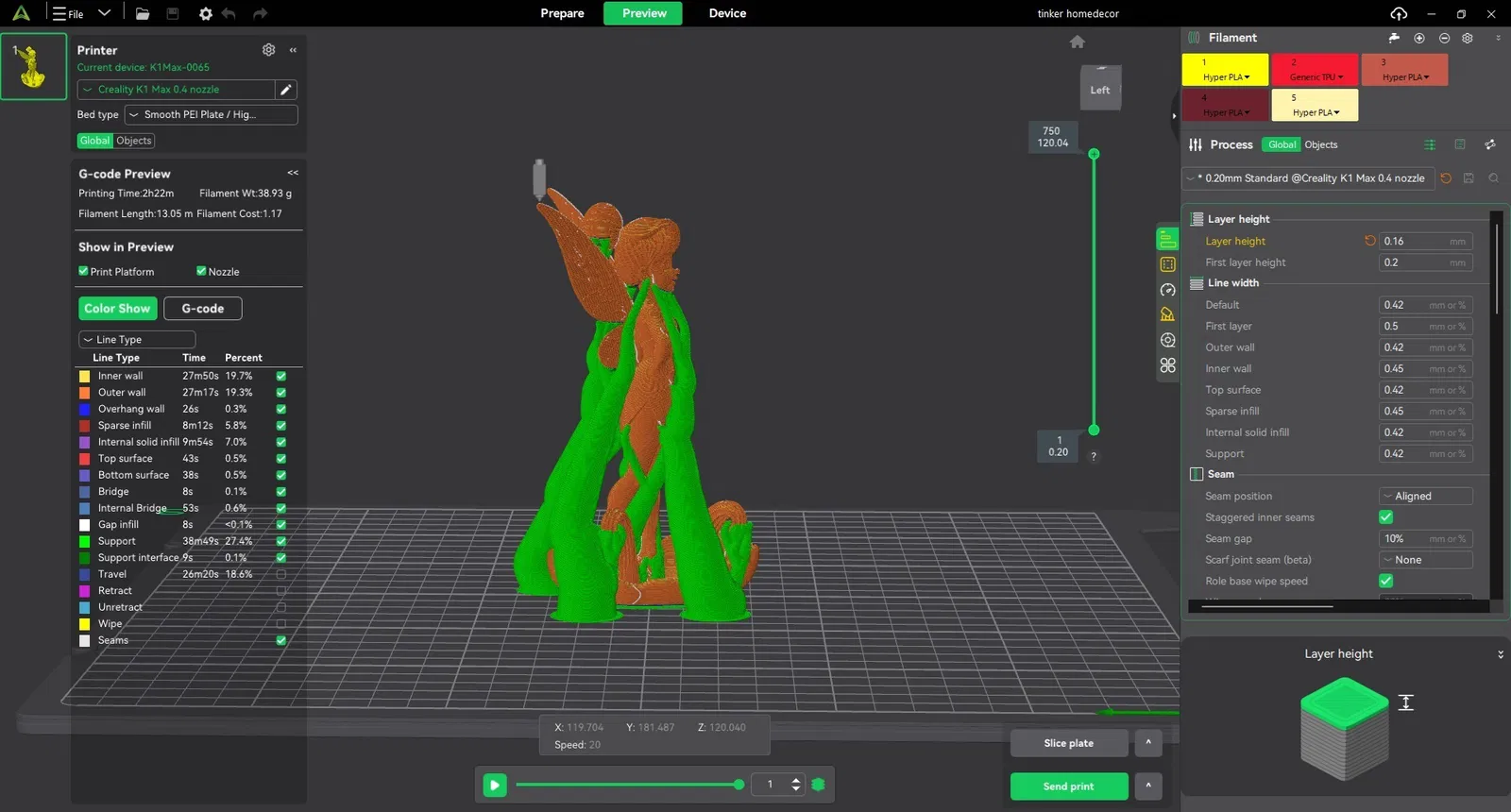The height and width of the screenshot is (812, 1511).
Task: Switch to the Prepare tab
Action: [x=562, y=13]
